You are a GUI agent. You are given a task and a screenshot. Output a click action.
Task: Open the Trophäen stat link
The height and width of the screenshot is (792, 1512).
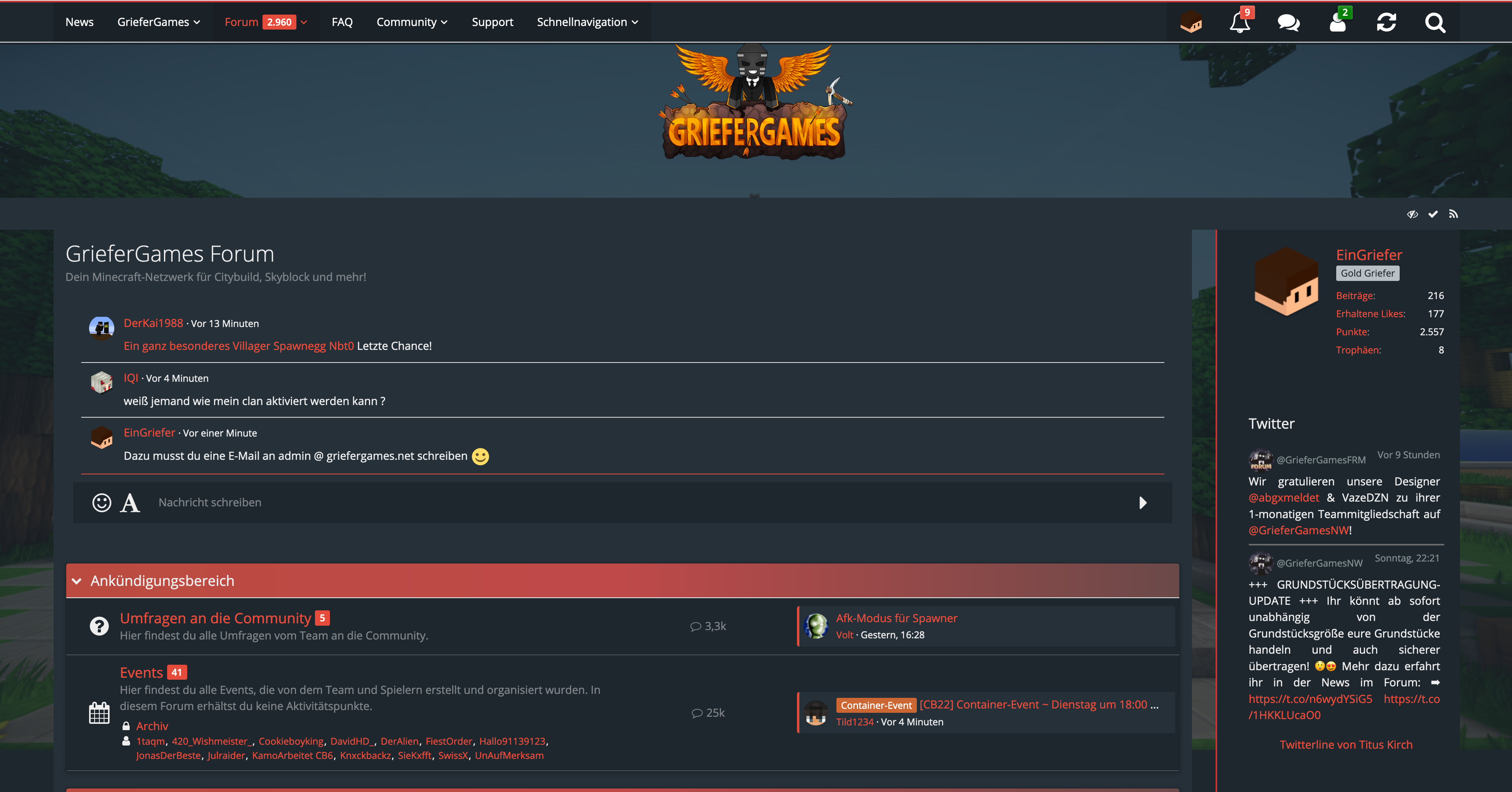point(1358,350)
